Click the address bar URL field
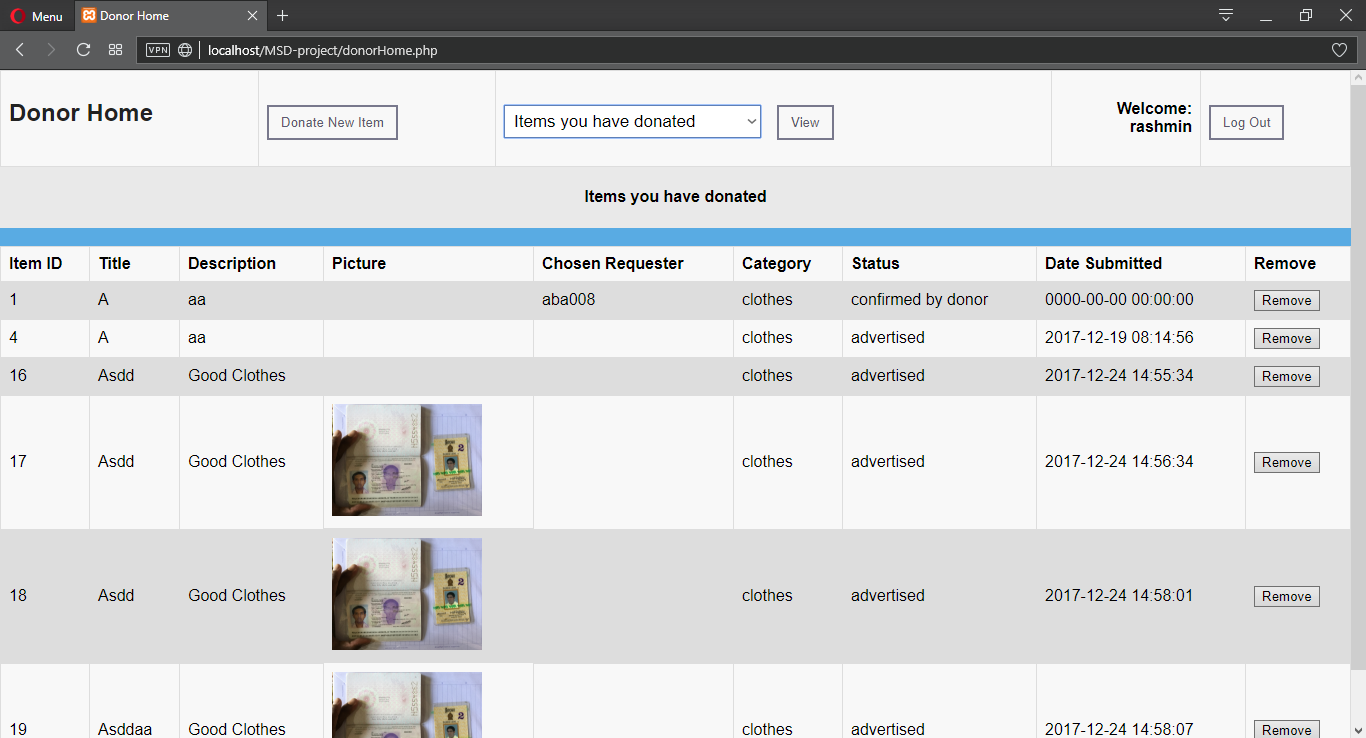The width and height of the screenshot is (1366, 738). click(x=700, y=50)
